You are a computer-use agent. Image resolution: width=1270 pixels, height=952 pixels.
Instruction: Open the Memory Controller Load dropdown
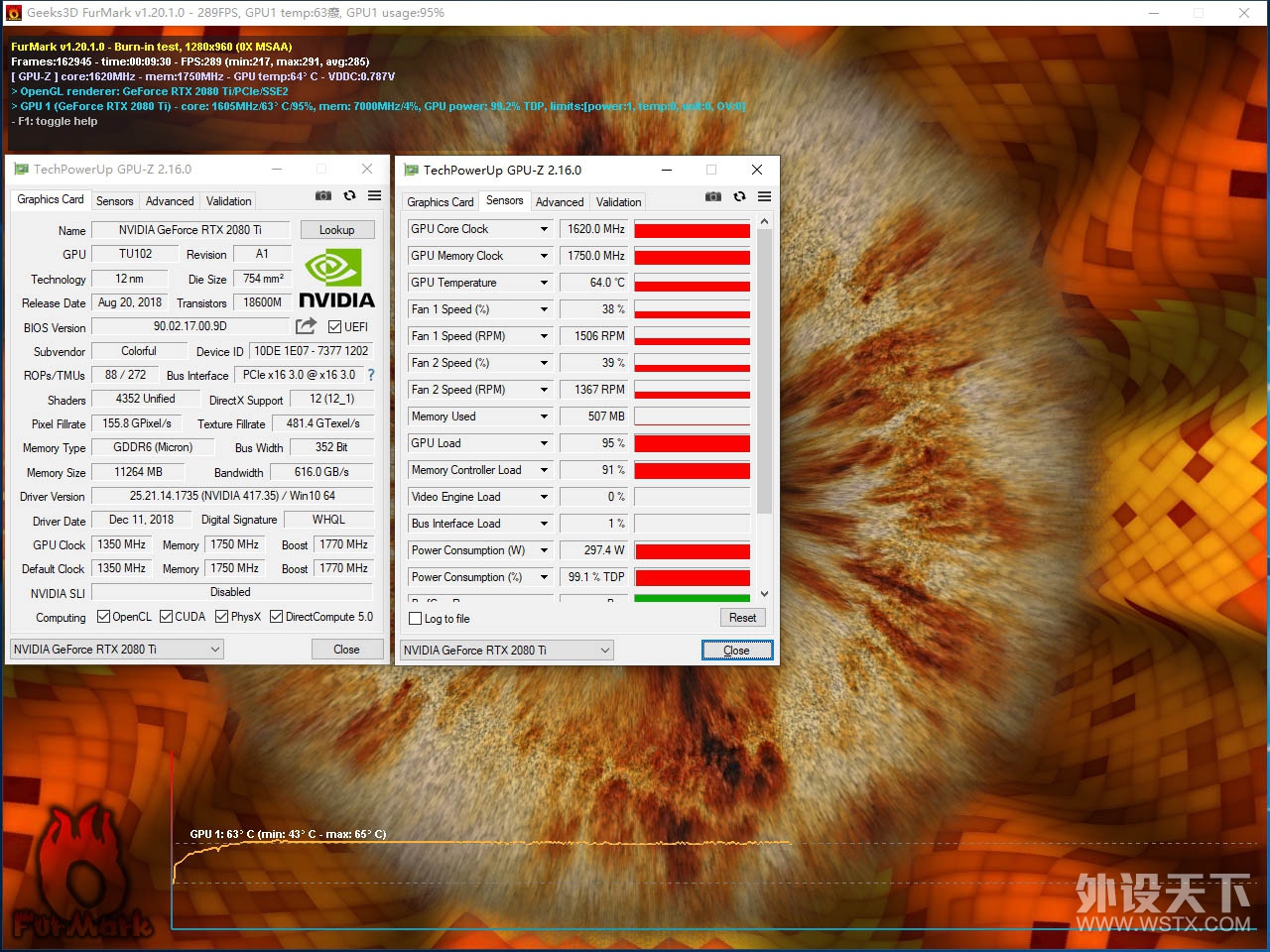pyautogui.click(x=544, y=470)
